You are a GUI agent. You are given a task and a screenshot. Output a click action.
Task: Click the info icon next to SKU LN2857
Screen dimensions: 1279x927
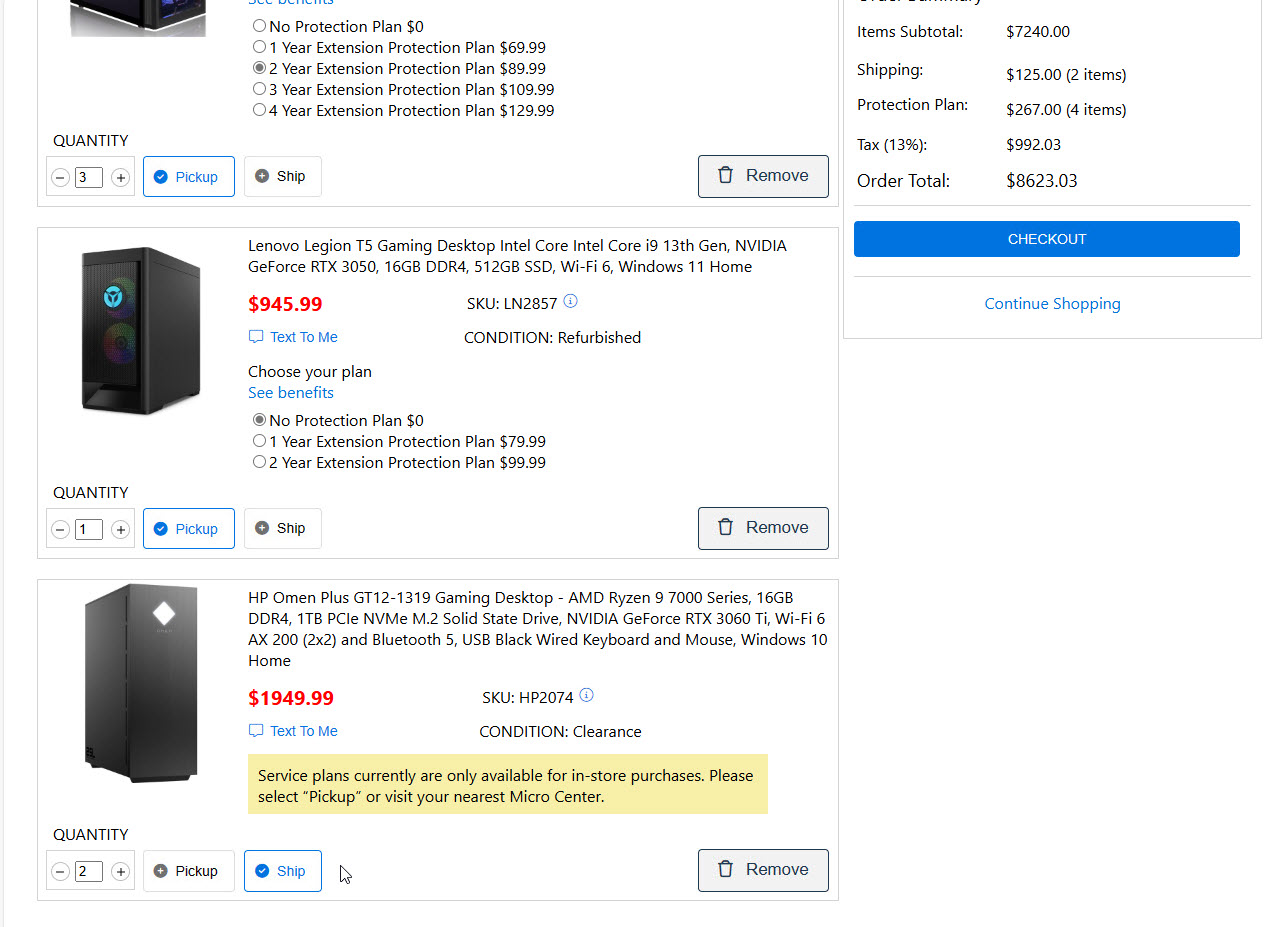pyautogui.click(x=571, y=302)
